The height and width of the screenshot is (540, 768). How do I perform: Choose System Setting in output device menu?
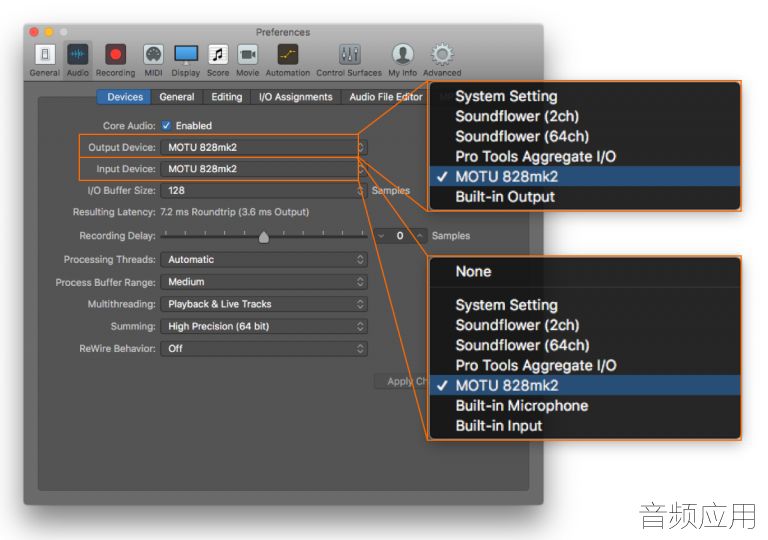[x=585, y=96]
